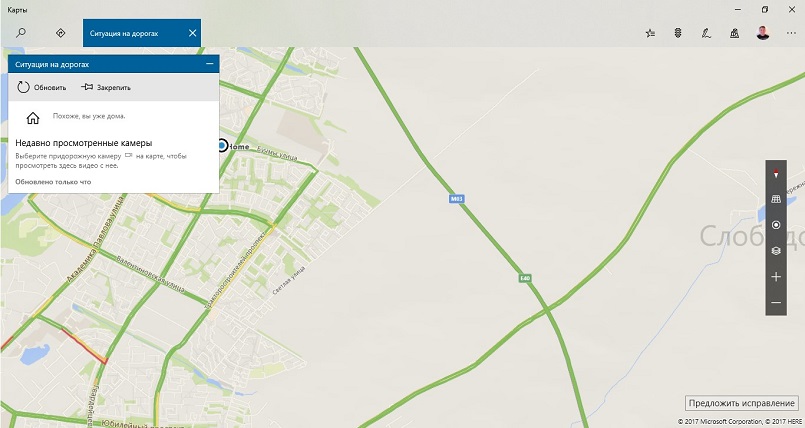Open saved places favorites icon

(650, 33)
